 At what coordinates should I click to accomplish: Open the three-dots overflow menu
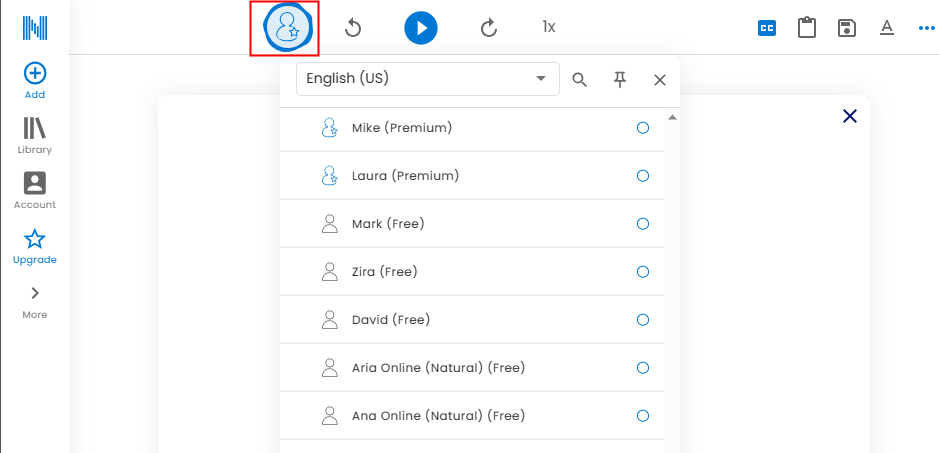tap(926, 28)
